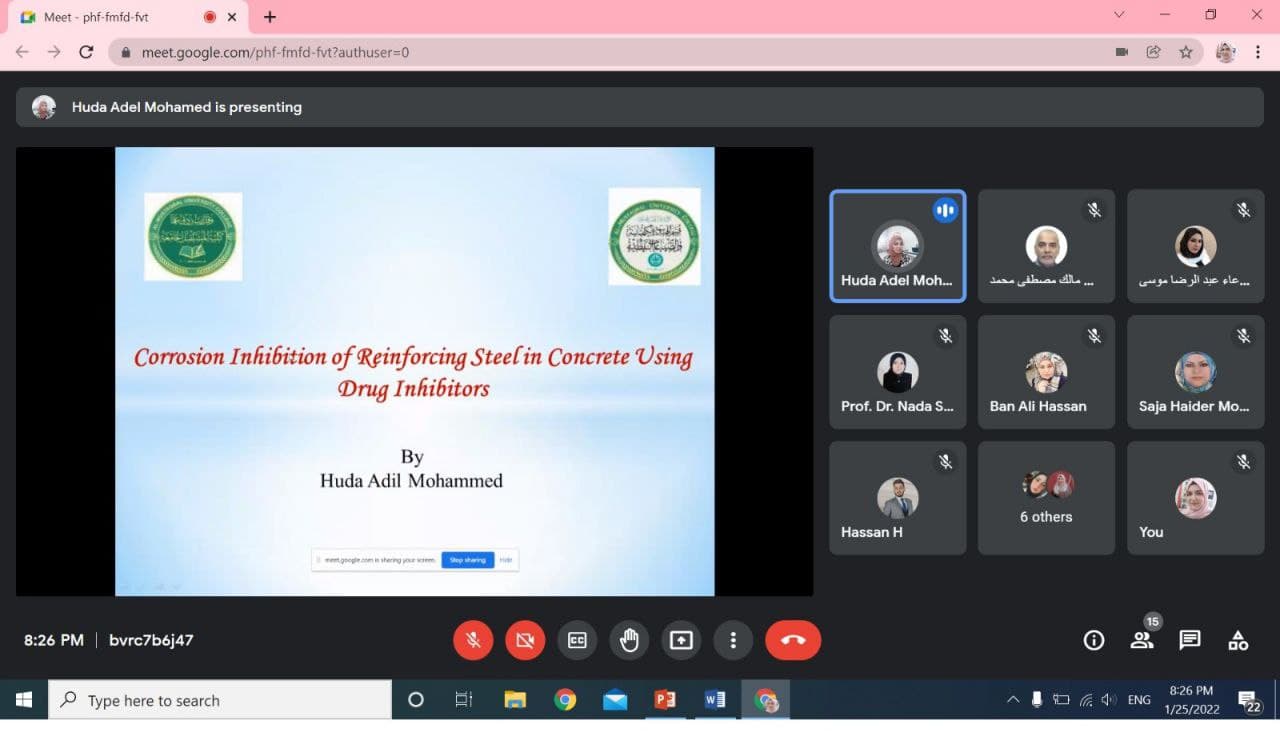Viewport: 1280px width, 737px height.
Task: Open the meeting details info panel
Action: (x=1094, y=640)
